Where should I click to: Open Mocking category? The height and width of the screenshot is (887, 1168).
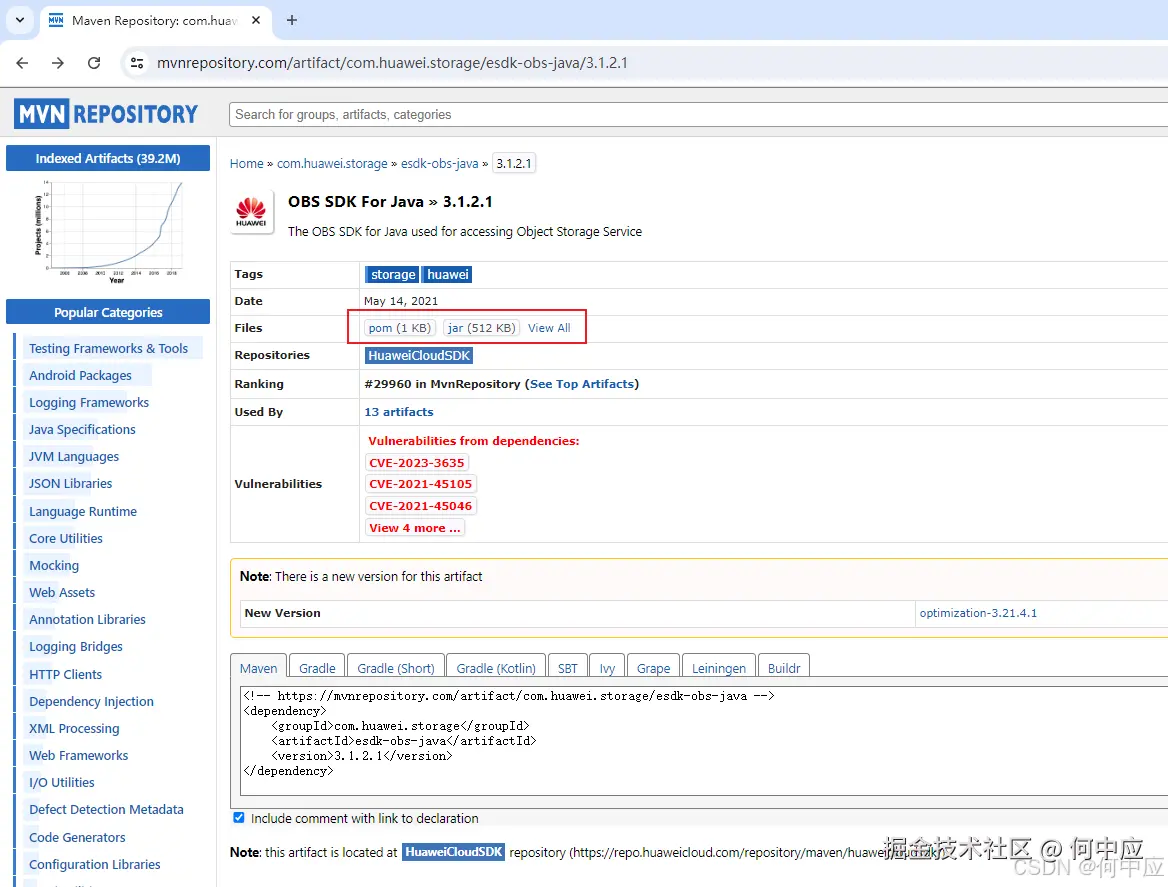point(54,565)
